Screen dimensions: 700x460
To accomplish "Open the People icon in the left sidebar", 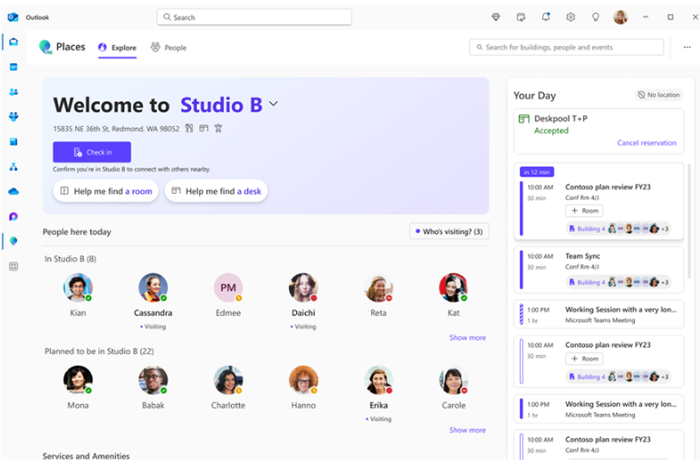I will [x=13, y=92].
